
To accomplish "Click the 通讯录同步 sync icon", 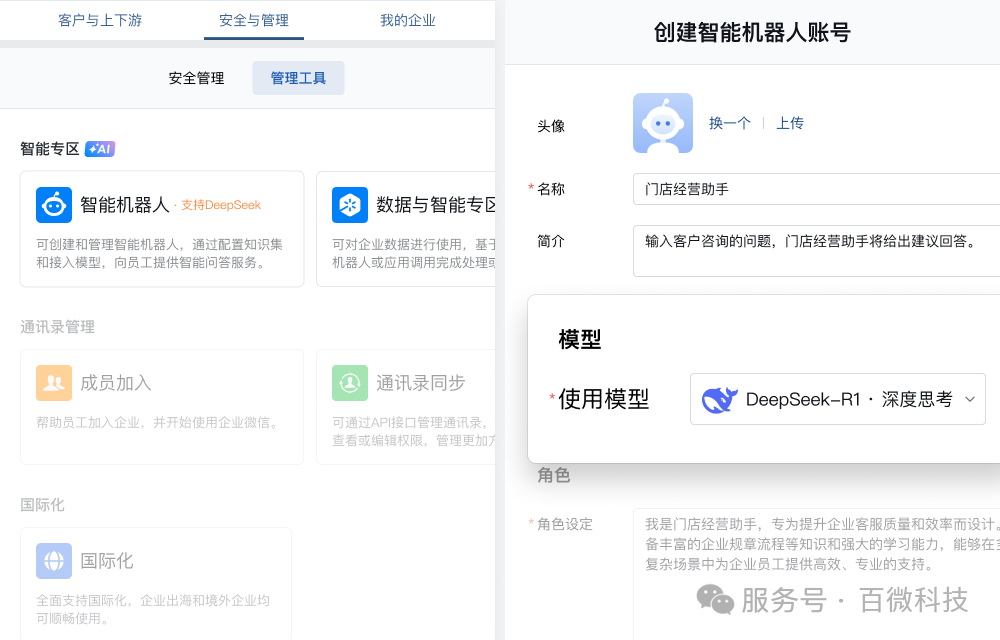I will click(350, 383).
